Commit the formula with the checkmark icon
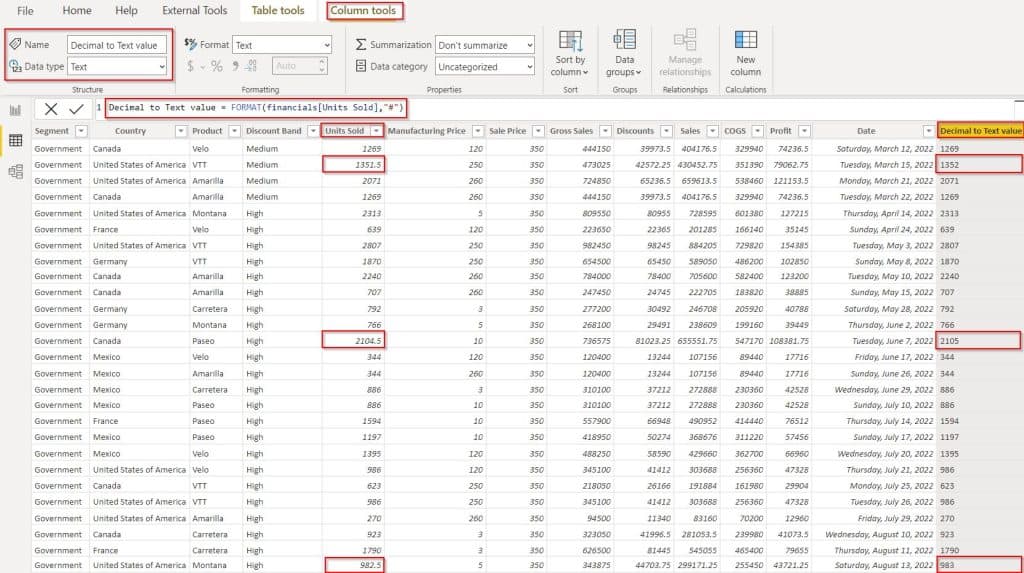Viewport: 1024px width, 573px height. [x=76, y=108]
